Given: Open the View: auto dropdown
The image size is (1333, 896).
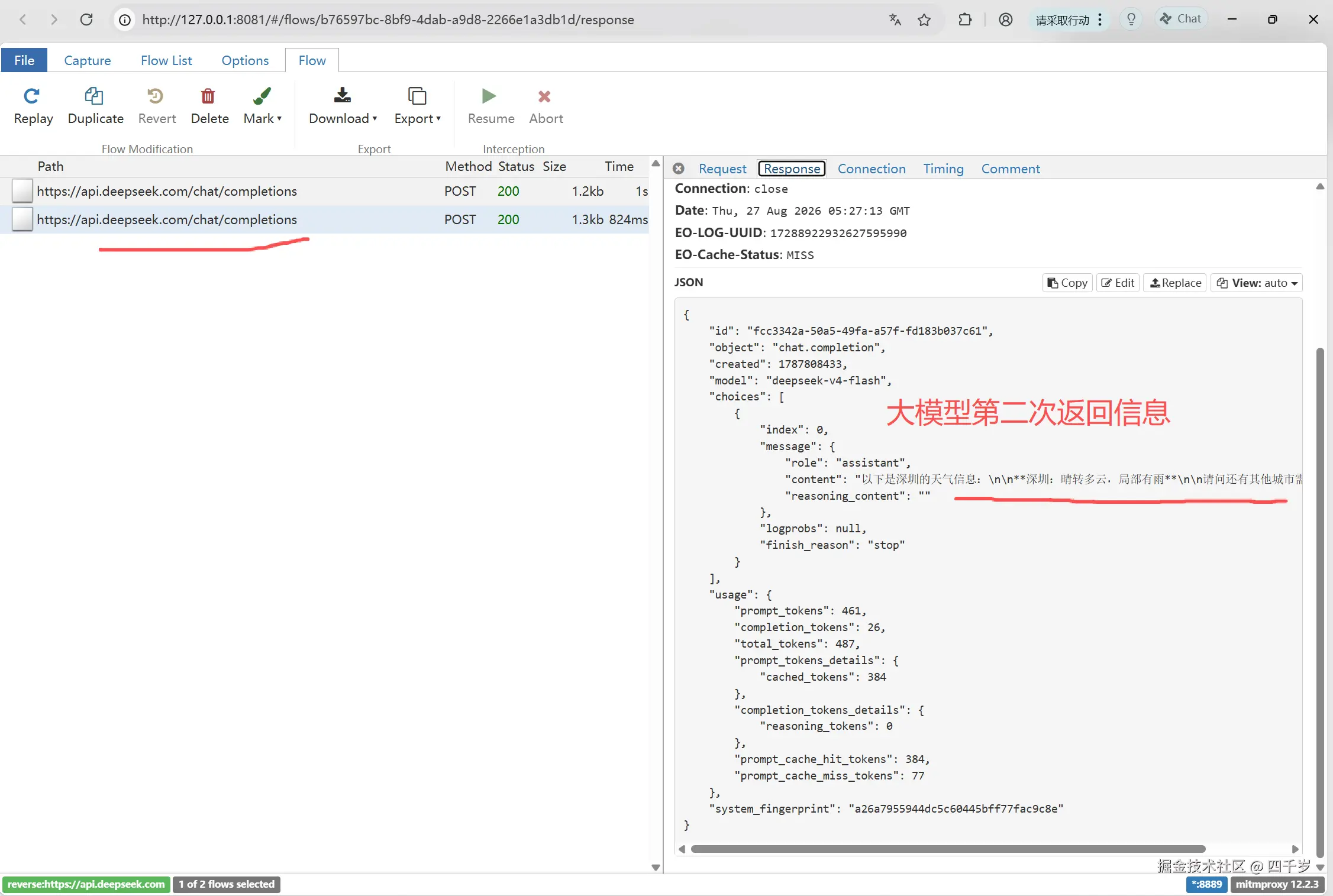Looking at the screenshot, I should tap(1257, 283).
